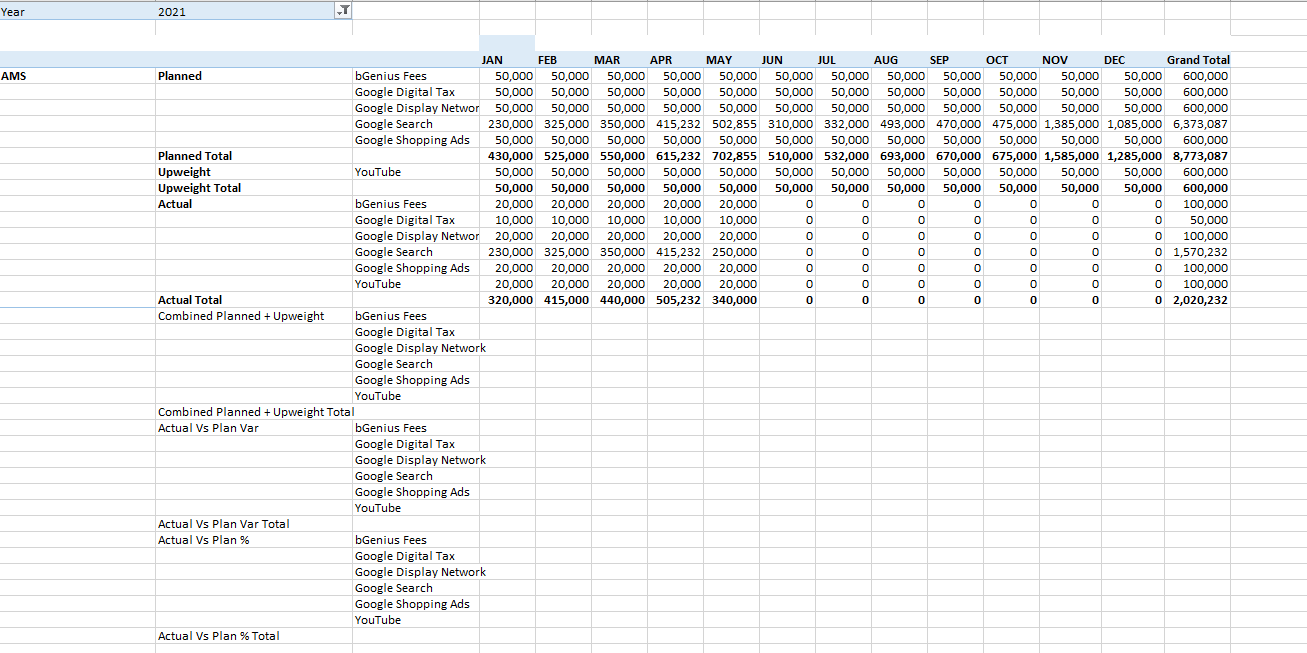The height and width of the screenshot is (653, 1307).
Task: Click Planned Google Search JUN value 310,000
Action: point(790,124)
